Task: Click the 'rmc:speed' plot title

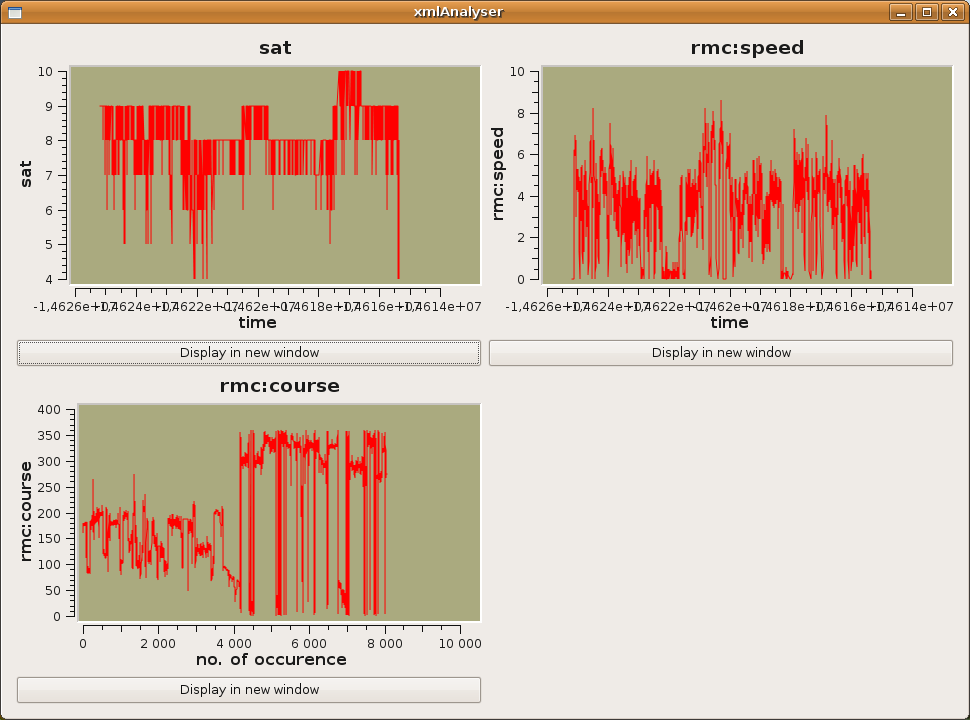Action: [747, 48]
